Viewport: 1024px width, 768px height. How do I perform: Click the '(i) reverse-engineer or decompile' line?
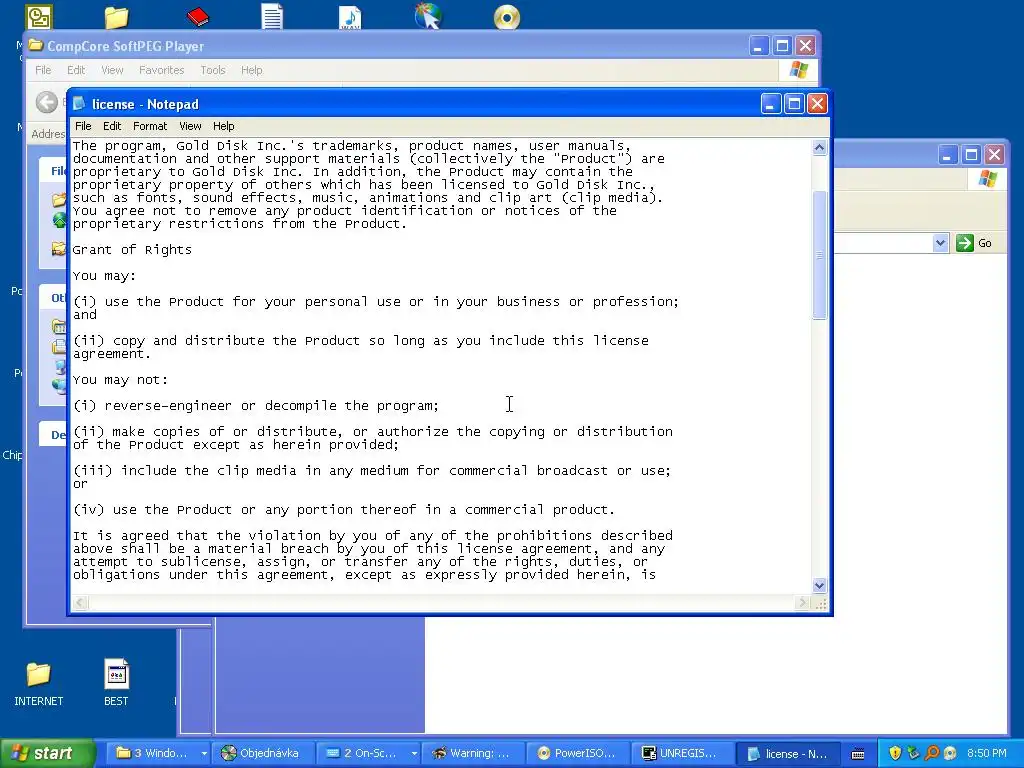255,406
